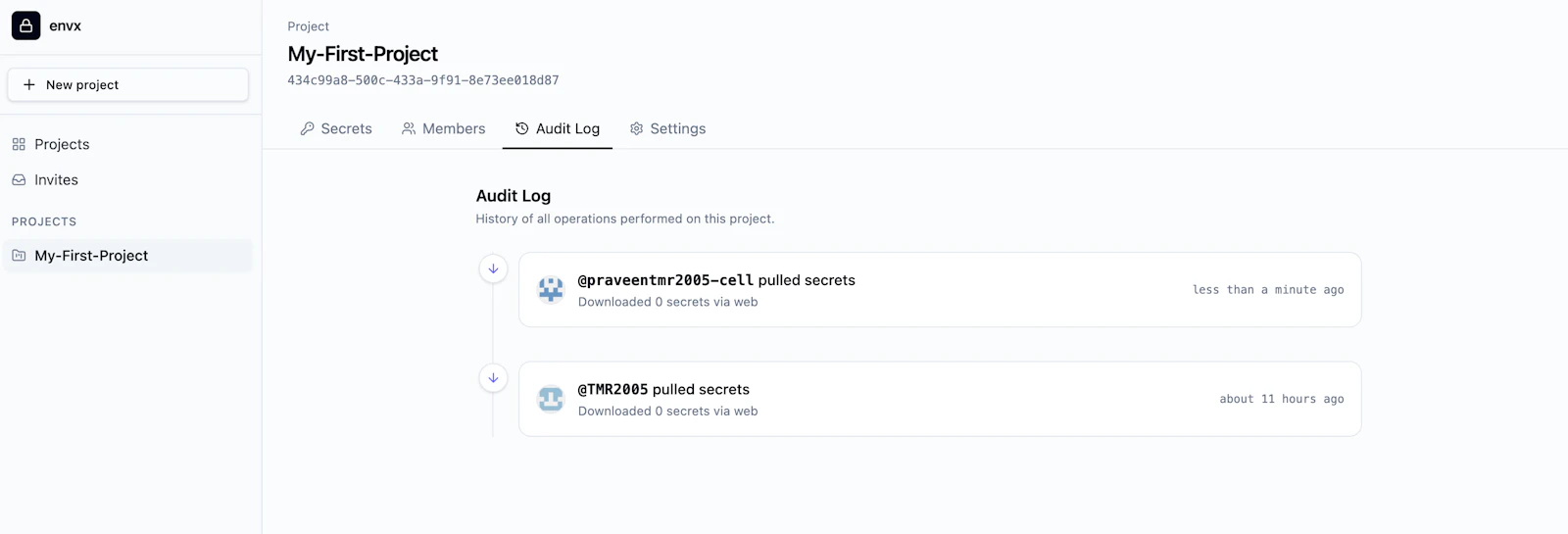This screenshot has width=1568, height=534.
Task: Click the envx brand name
Action: [x=66, y=26]
